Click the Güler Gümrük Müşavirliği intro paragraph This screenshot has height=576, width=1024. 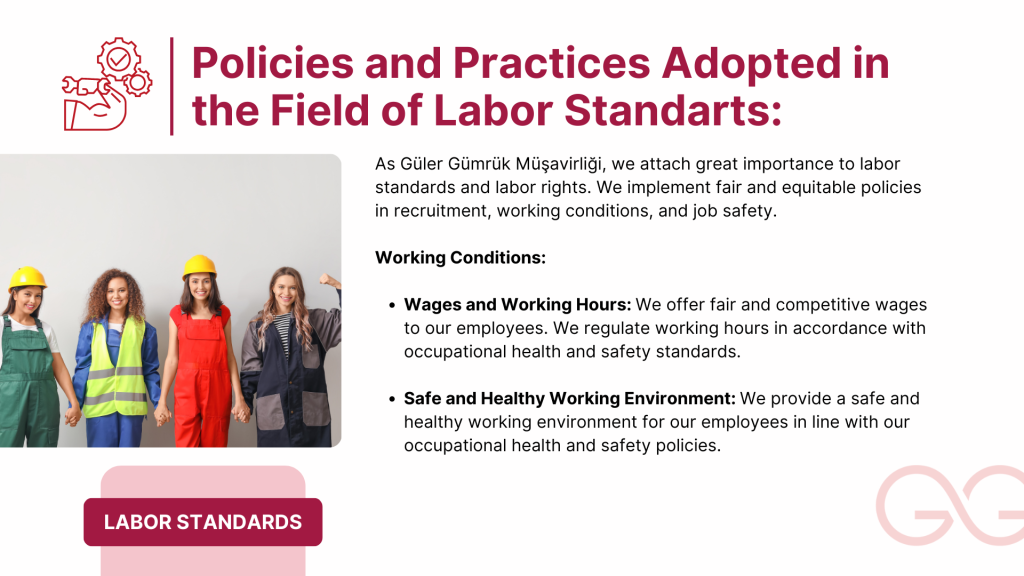click(x=648, y=188)
